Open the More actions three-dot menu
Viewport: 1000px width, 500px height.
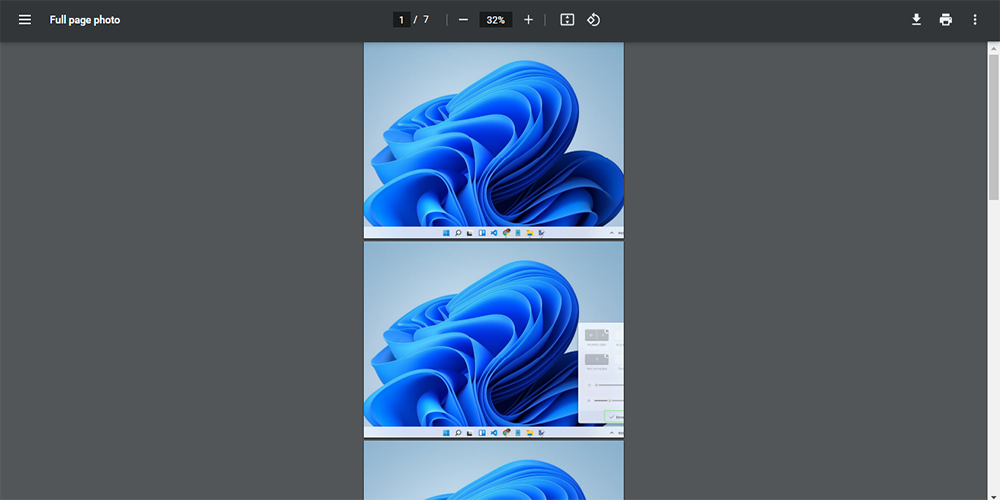pos(974,20)
